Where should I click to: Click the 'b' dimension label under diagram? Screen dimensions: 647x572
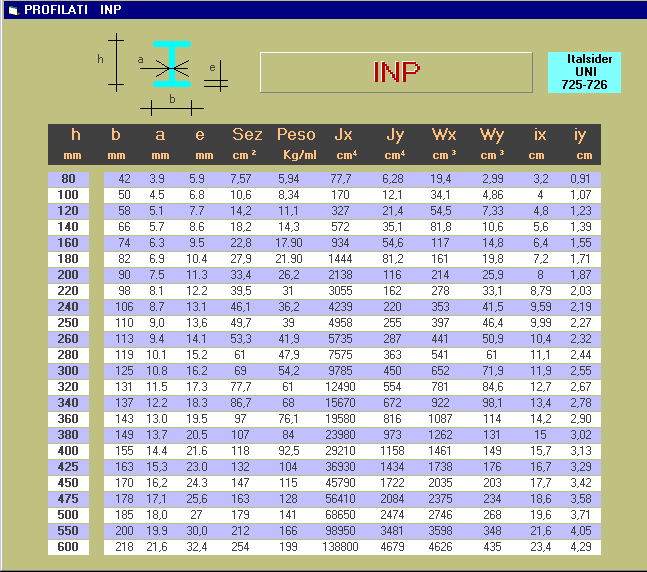[172, 99]
